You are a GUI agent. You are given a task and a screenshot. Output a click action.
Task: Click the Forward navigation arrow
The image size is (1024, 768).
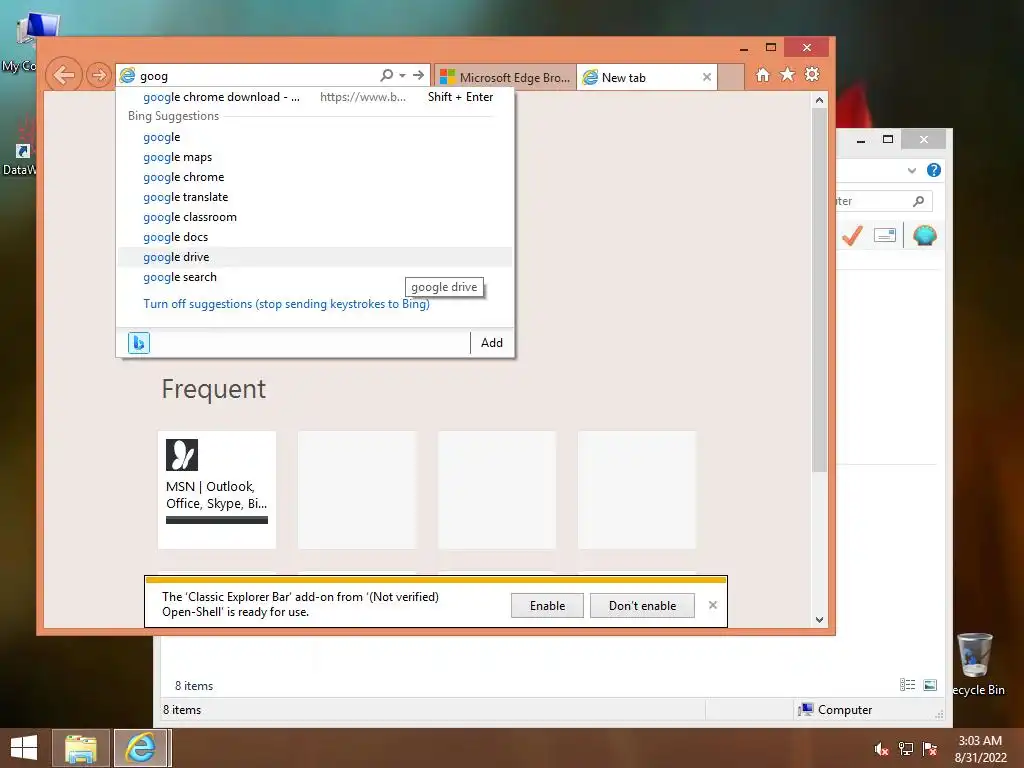(99, 76)
